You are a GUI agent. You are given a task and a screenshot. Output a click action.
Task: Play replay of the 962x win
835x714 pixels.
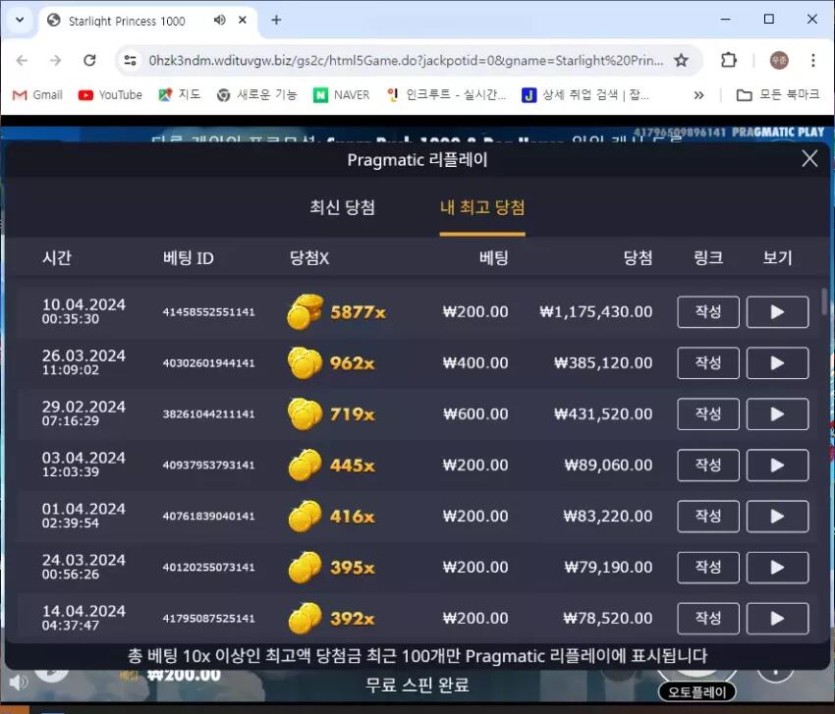(x=777, y=363)
